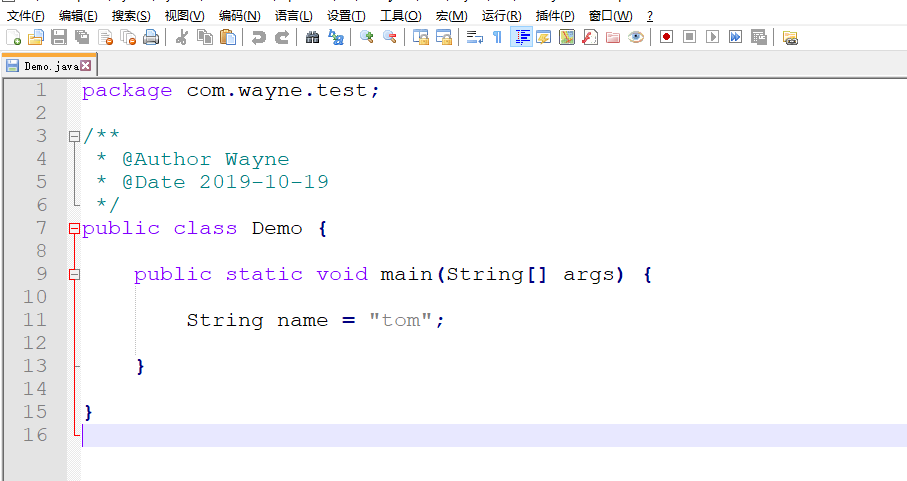The height and width of the screenshot is (481, 907).
Task: Toggle synchronized horizontal scrolling
Action: click(444, 38)
